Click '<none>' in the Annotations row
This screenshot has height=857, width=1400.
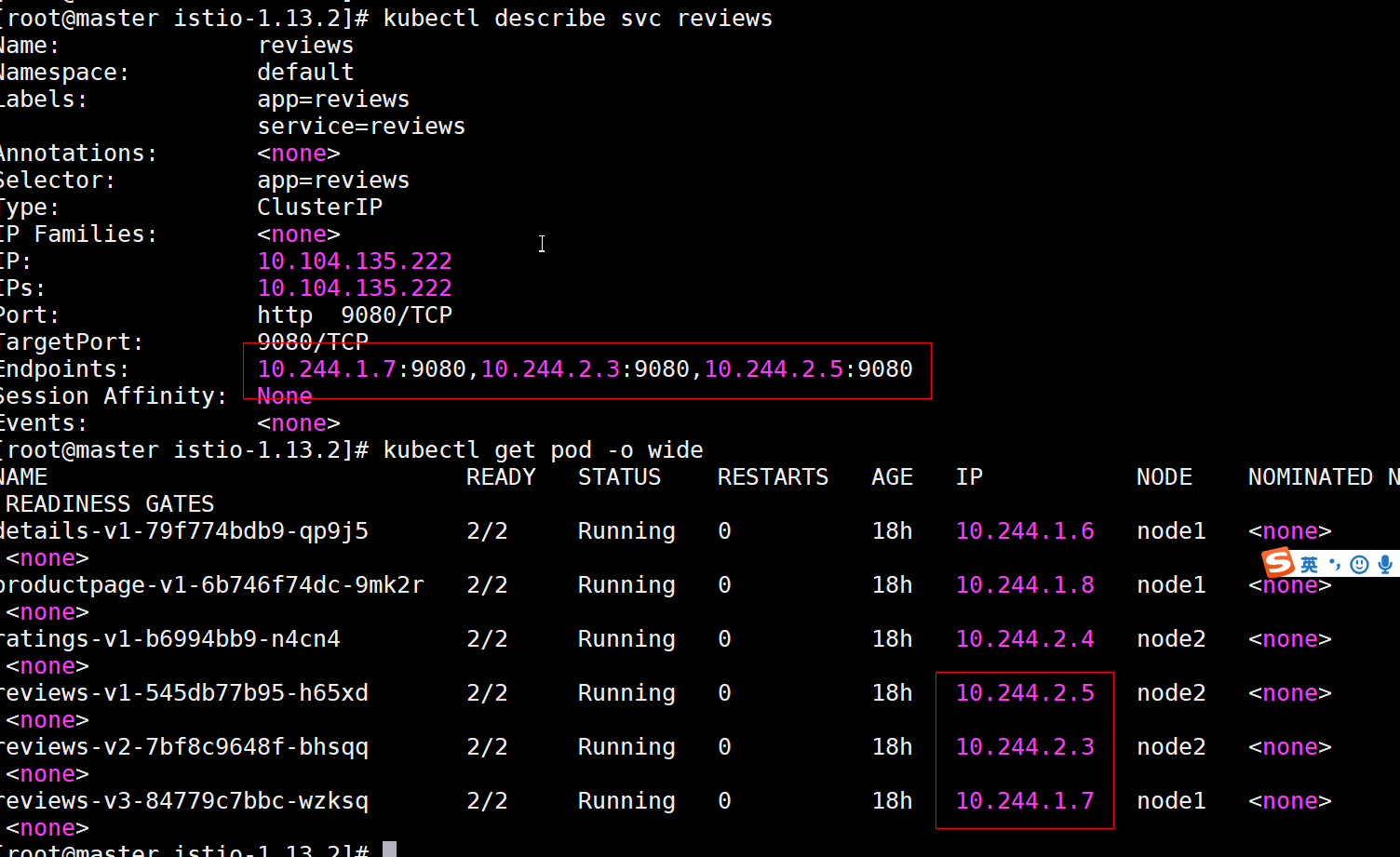click(x=299, y=154)
